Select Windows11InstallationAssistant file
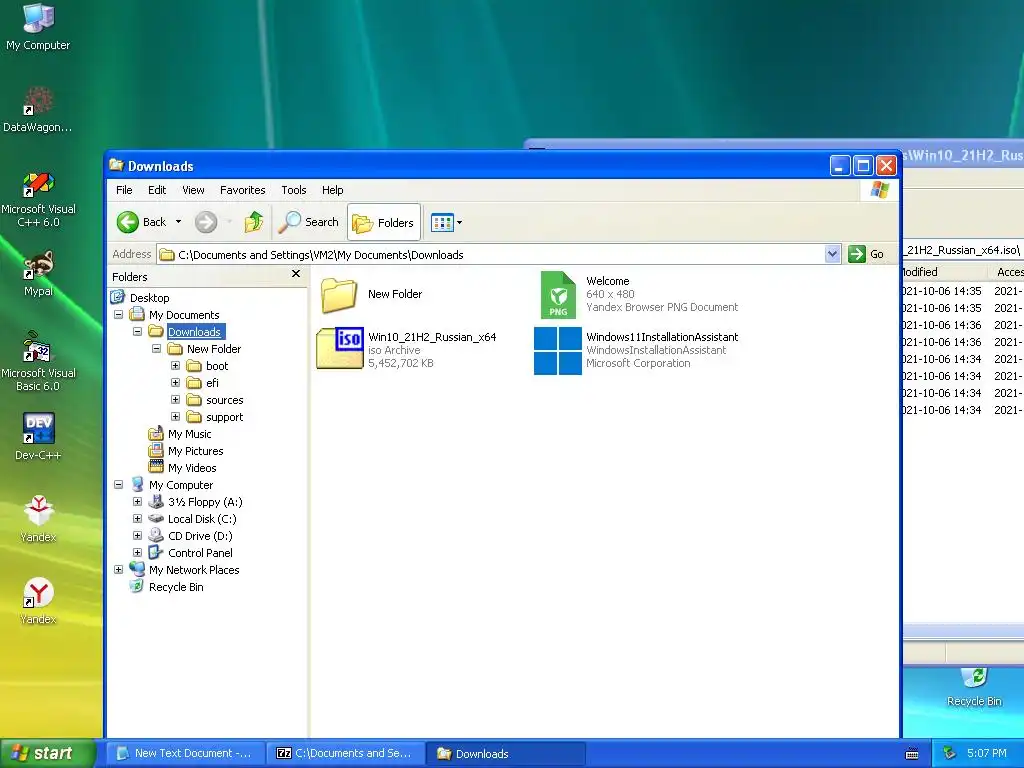This screenshot has width=1024, height=768. coord(636,350)
